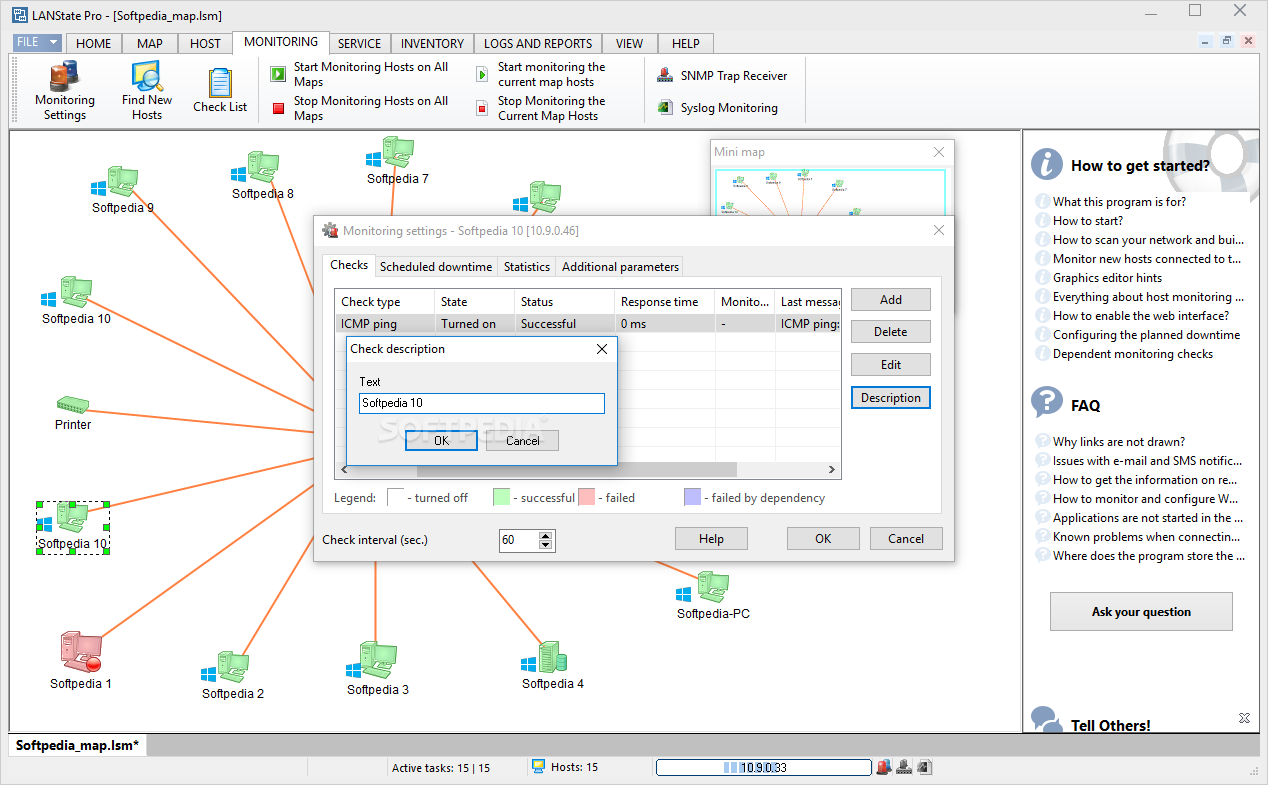
Task: Switch to the HOME ribbon tab
Action: click(x=93, y=43)
